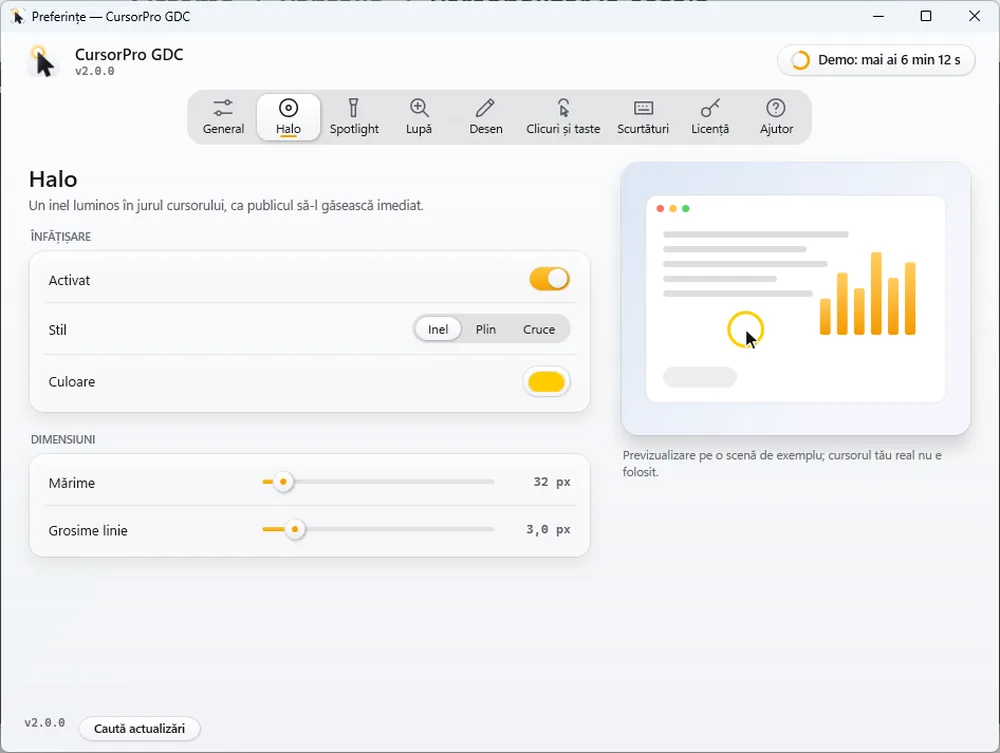Open the yellow Culoare color swatch
The width and height of the screenshot is (1000, 753).
[546, 382]
